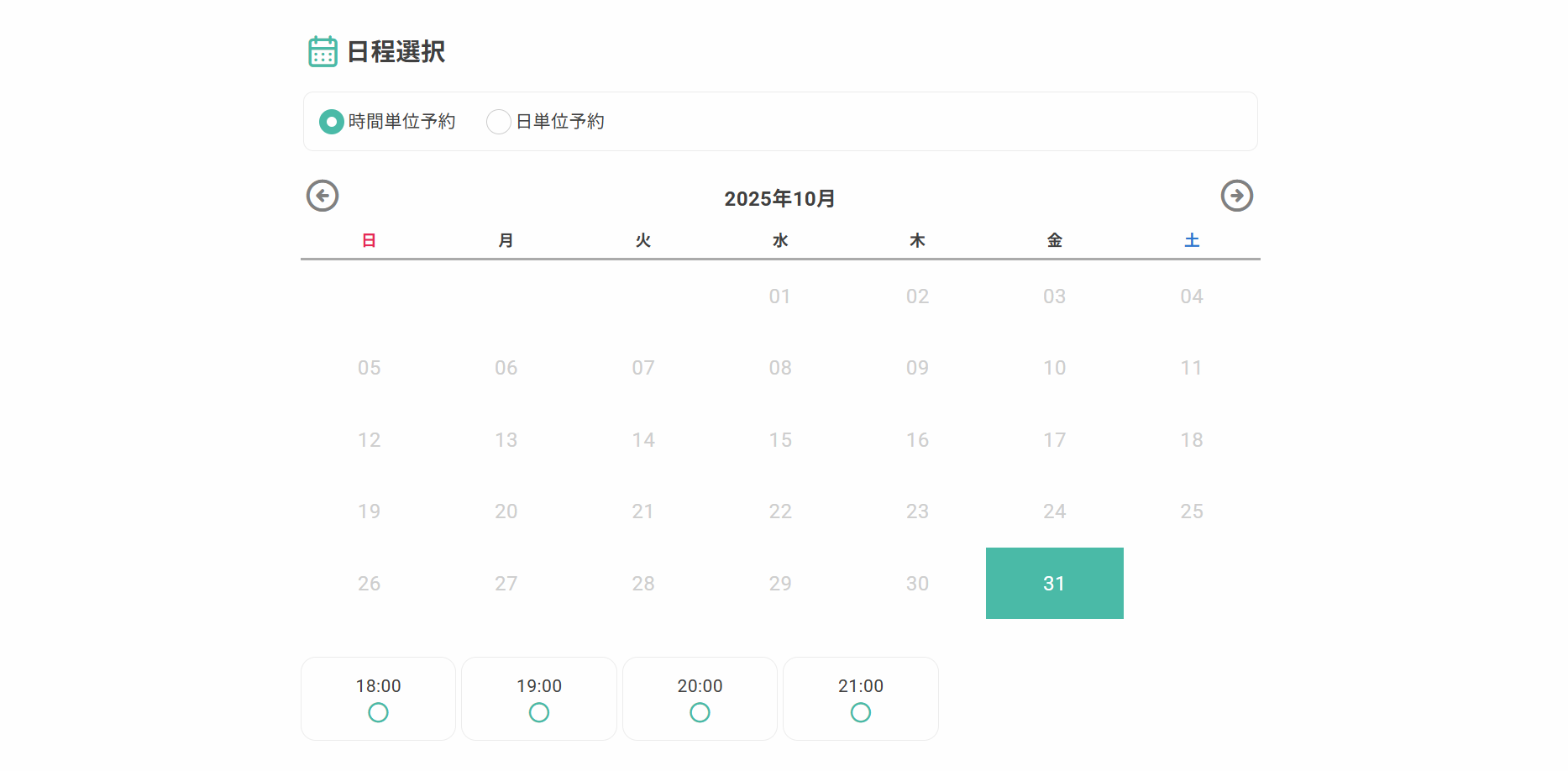
Task: Choose the 19:00 time slot
Action: (x=539, y=699)
